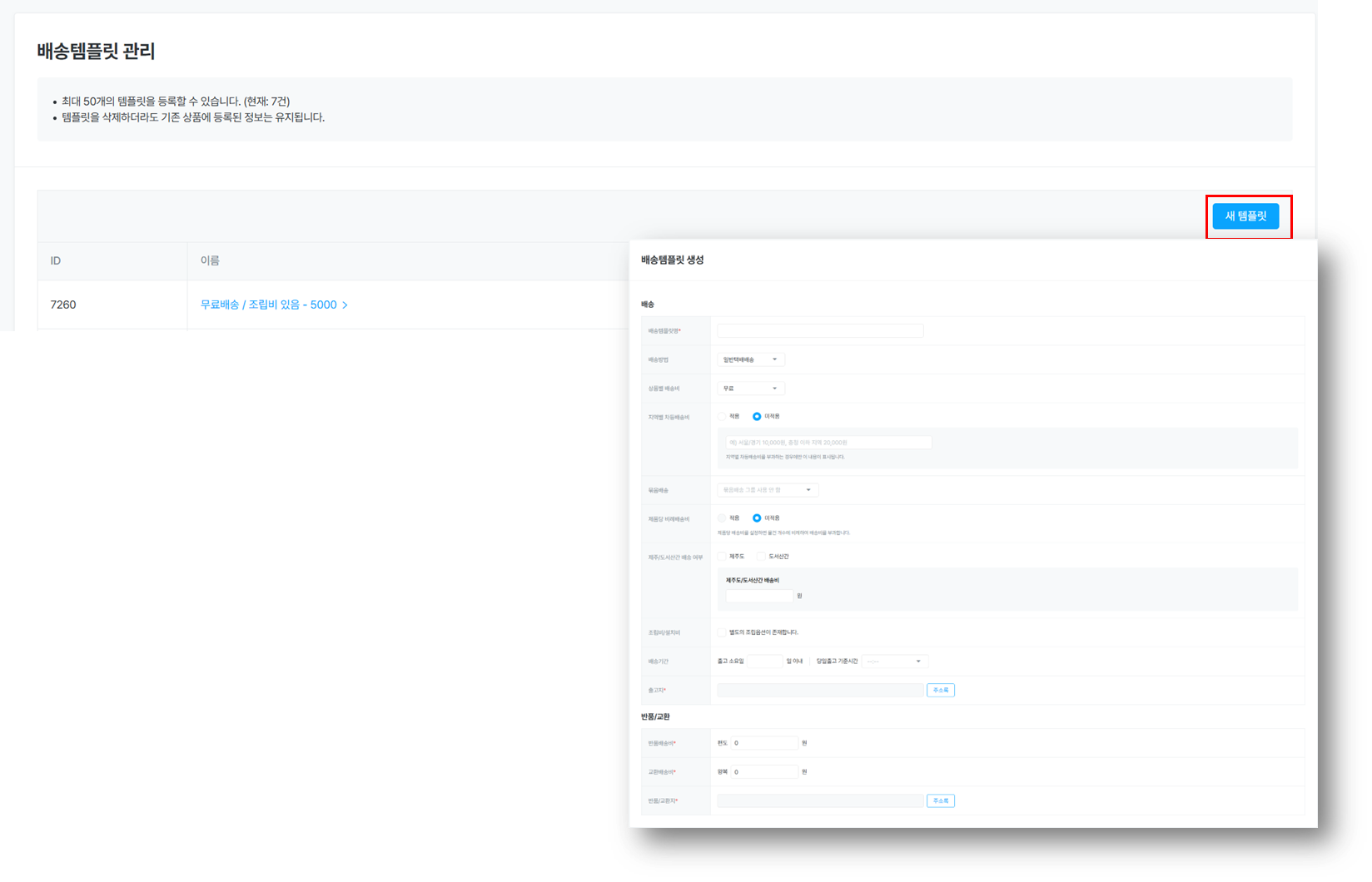Click the note about 템플릿을 삭제하더라도

pos(193,117)
